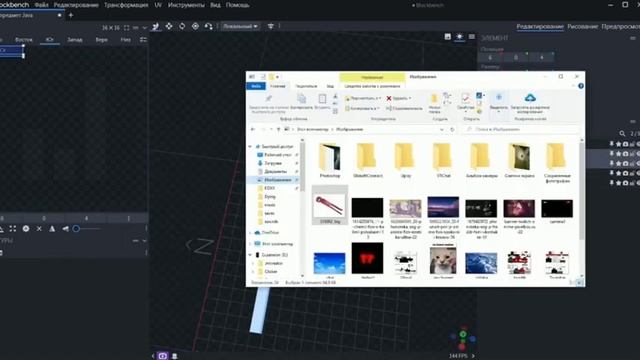Click the underlined active tool left of Move

[156, 27]
